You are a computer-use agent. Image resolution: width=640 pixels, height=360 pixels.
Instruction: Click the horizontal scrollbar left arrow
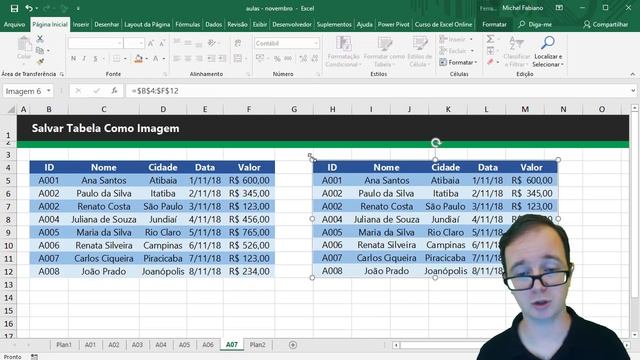pos(396,345)
